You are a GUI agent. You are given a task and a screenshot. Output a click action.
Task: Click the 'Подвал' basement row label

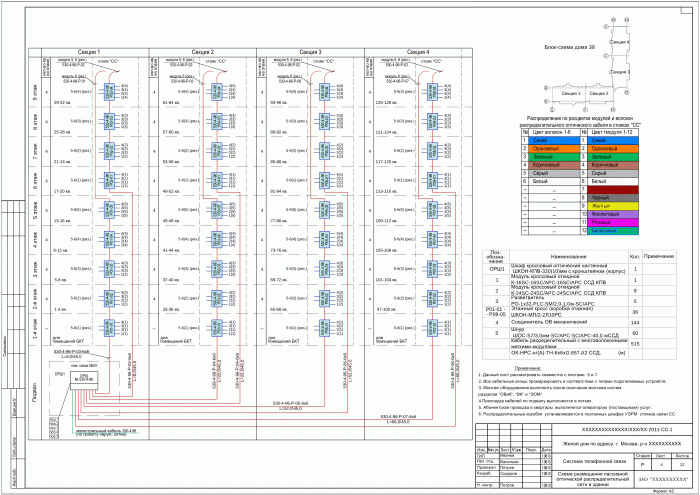(x=35, y=392)
